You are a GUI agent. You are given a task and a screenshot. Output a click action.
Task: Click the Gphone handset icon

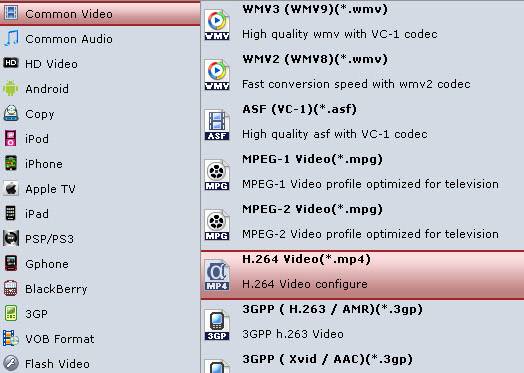click(11, 263)
